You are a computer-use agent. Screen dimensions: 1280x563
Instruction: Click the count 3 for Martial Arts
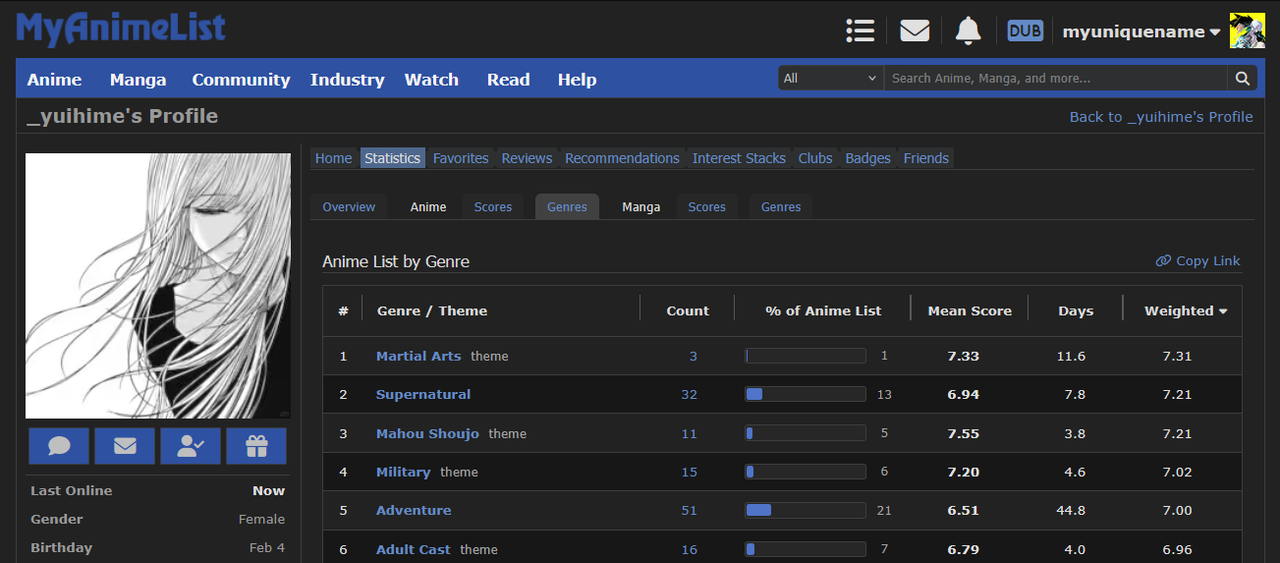(693, 356)
